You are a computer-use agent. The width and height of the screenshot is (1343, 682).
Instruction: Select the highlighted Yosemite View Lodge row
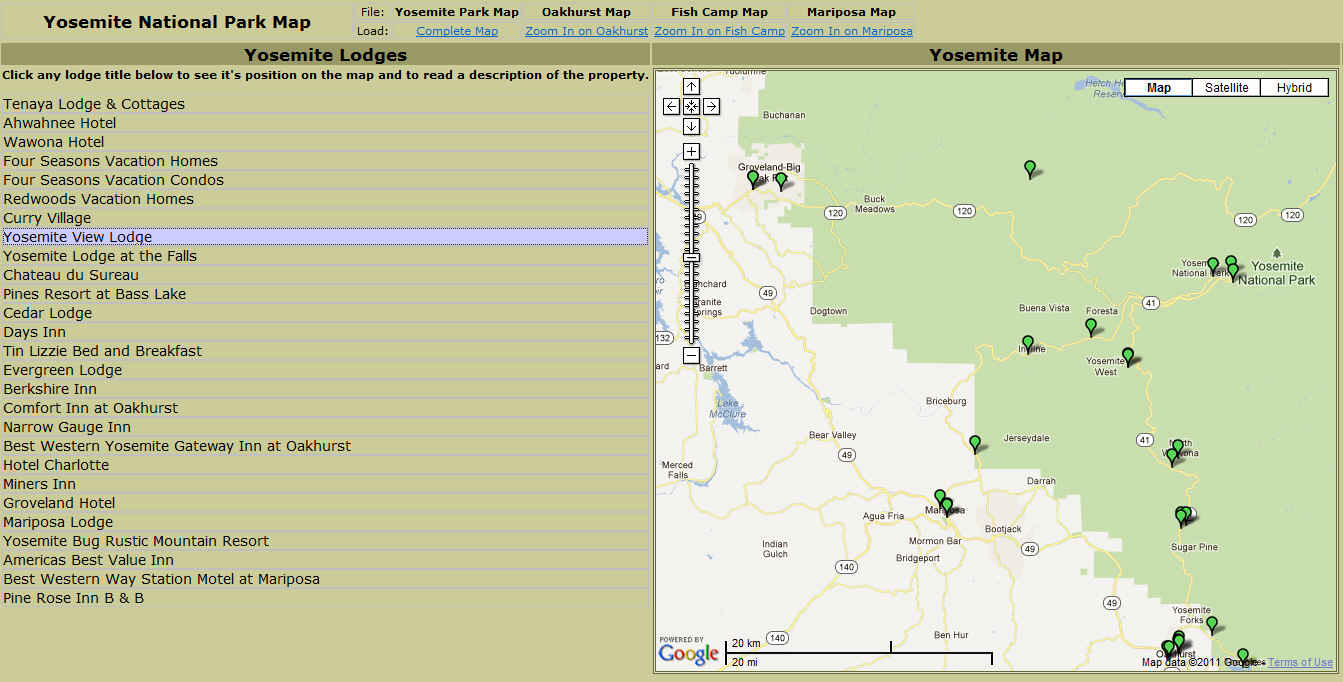tap(325, 237)
